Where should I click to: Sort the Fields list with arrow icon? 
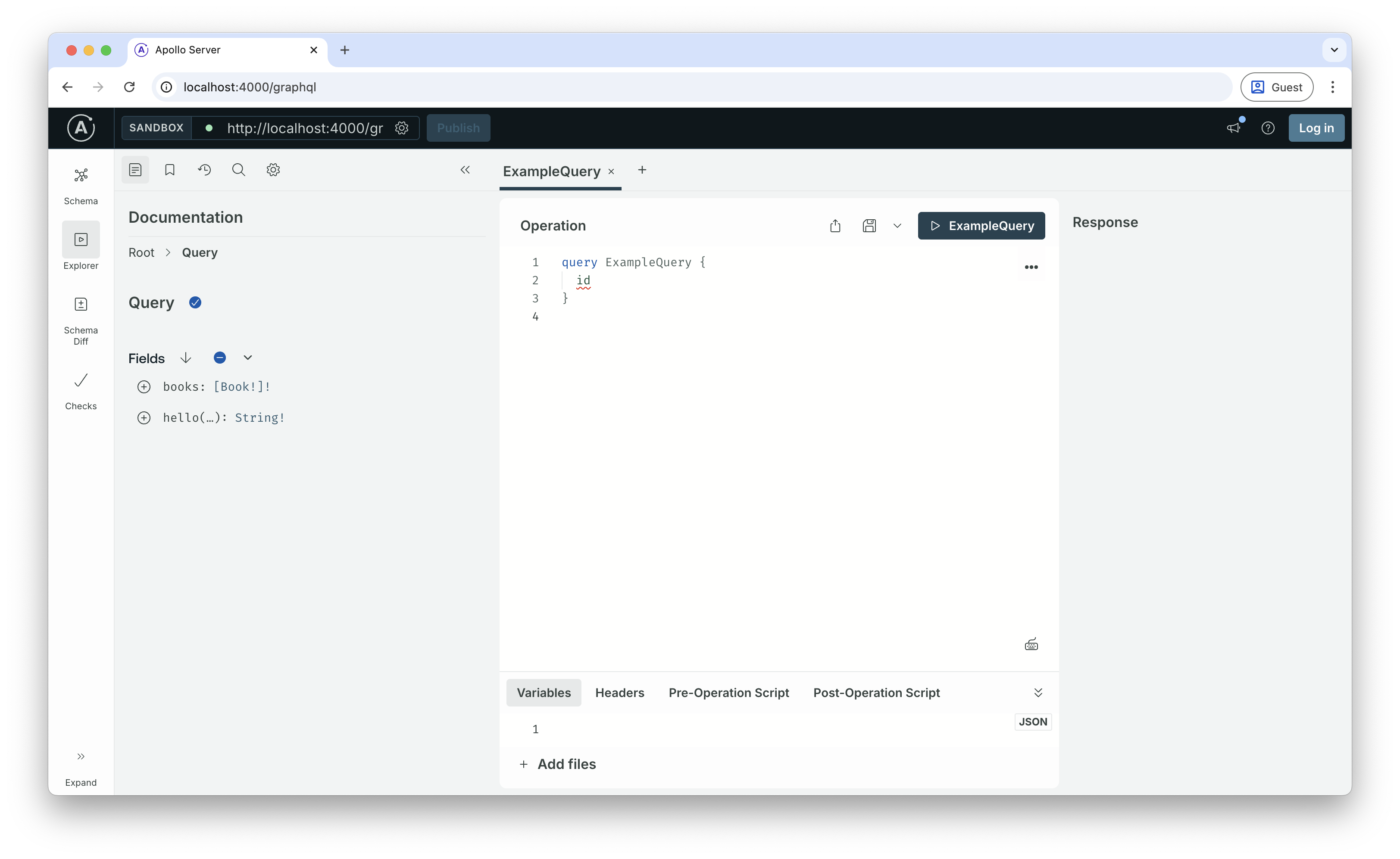(x=185, y=358)
